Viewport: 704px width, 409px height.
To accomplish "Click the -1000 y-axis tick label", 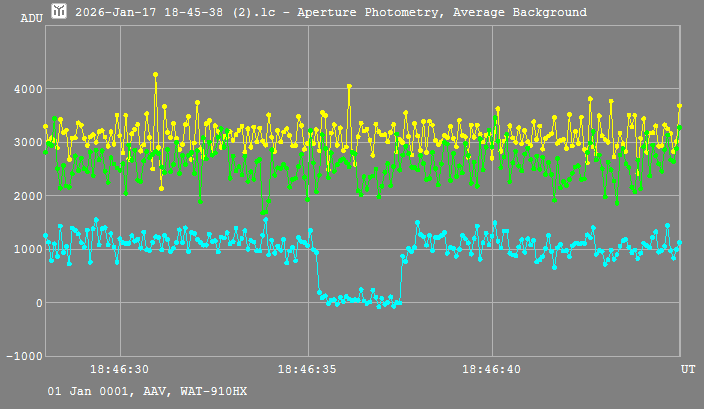I will pos(24,356).
